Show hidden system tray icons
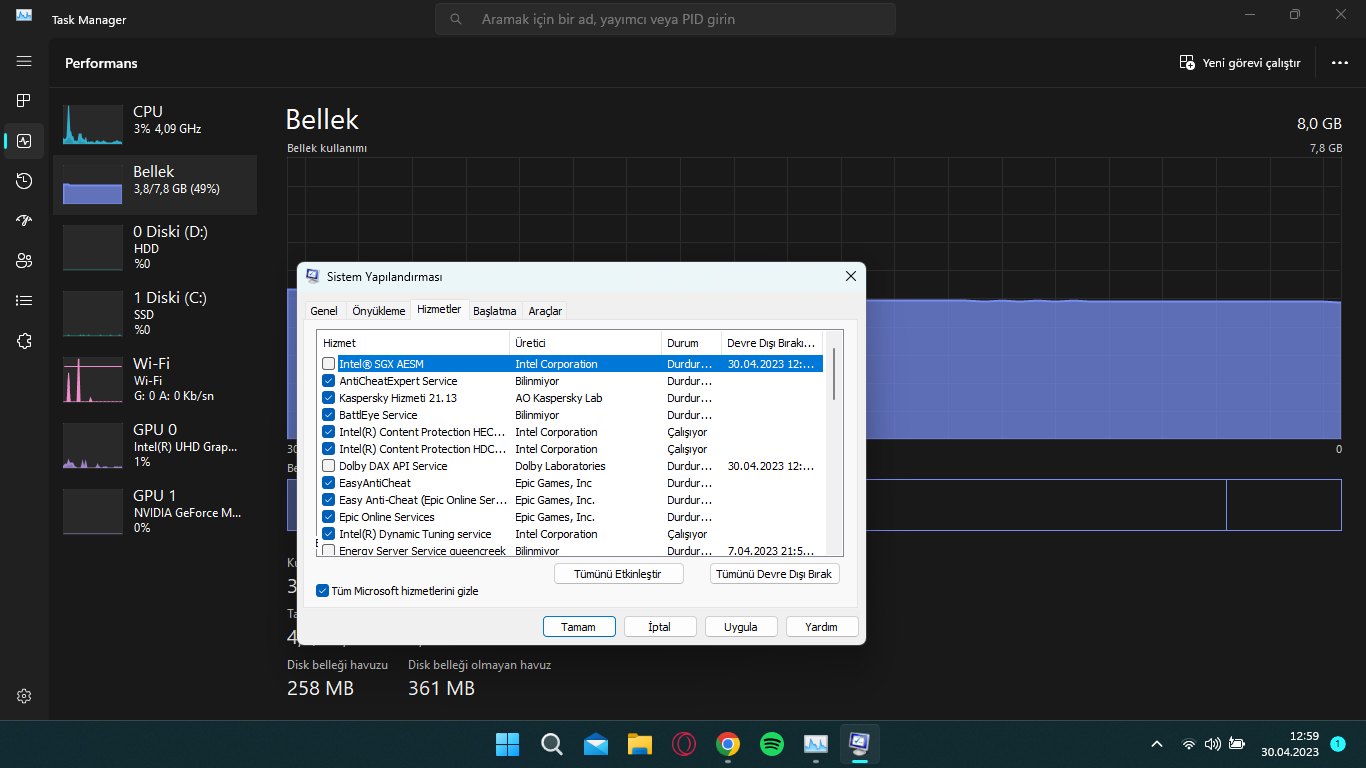 pos(1157,744)
